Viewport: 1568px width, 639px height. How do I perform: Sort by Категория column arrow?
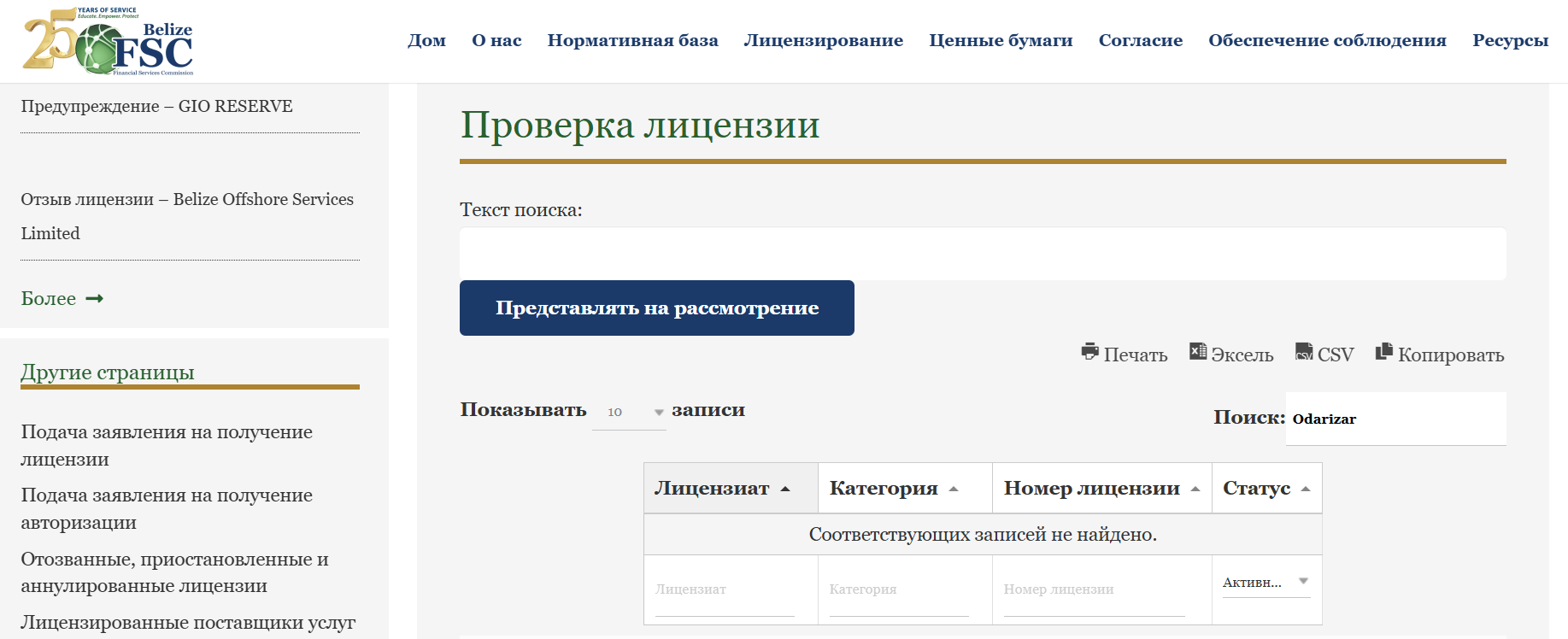pyautogui.click(x=954, y=490)
